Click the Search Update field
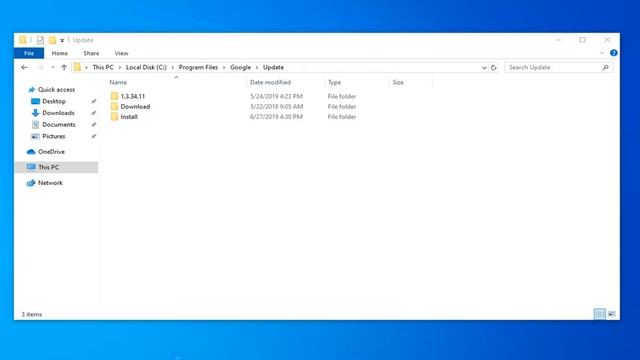 [558, 67]
